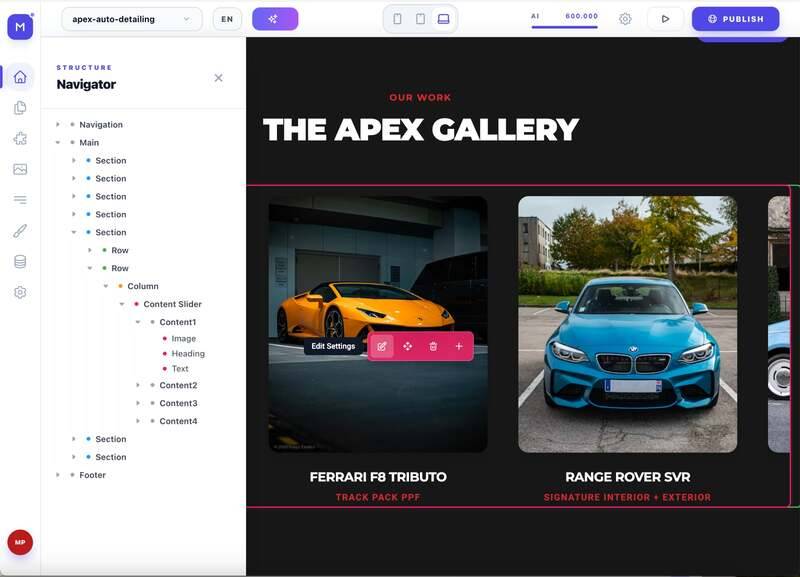The image size is (800, 577).
Task: Open the media image icon in the sidebar
Action: [x=20, y=169]
